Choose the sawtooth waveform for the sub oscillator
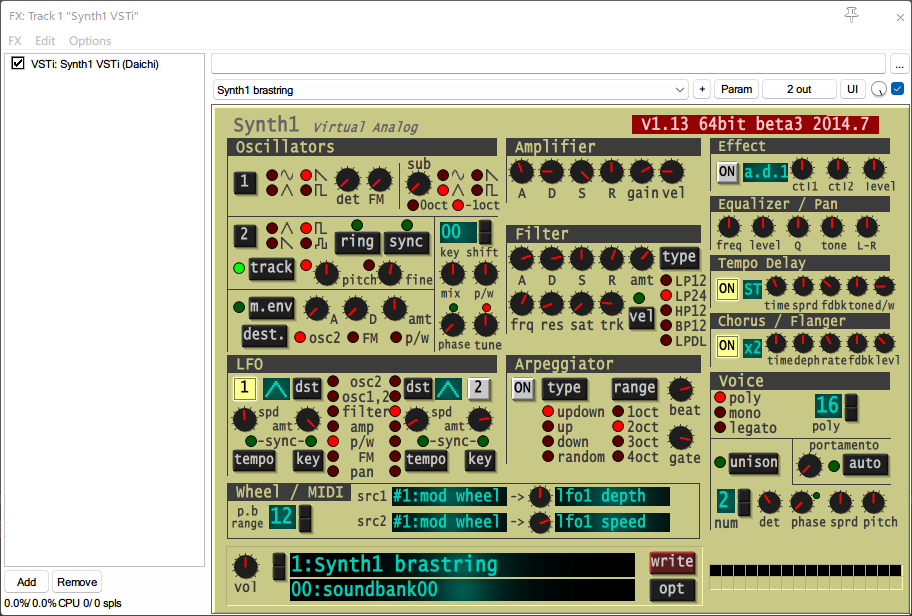Image resolution: width=912 pixels, height=616 pixels. [x=478, y=175]
